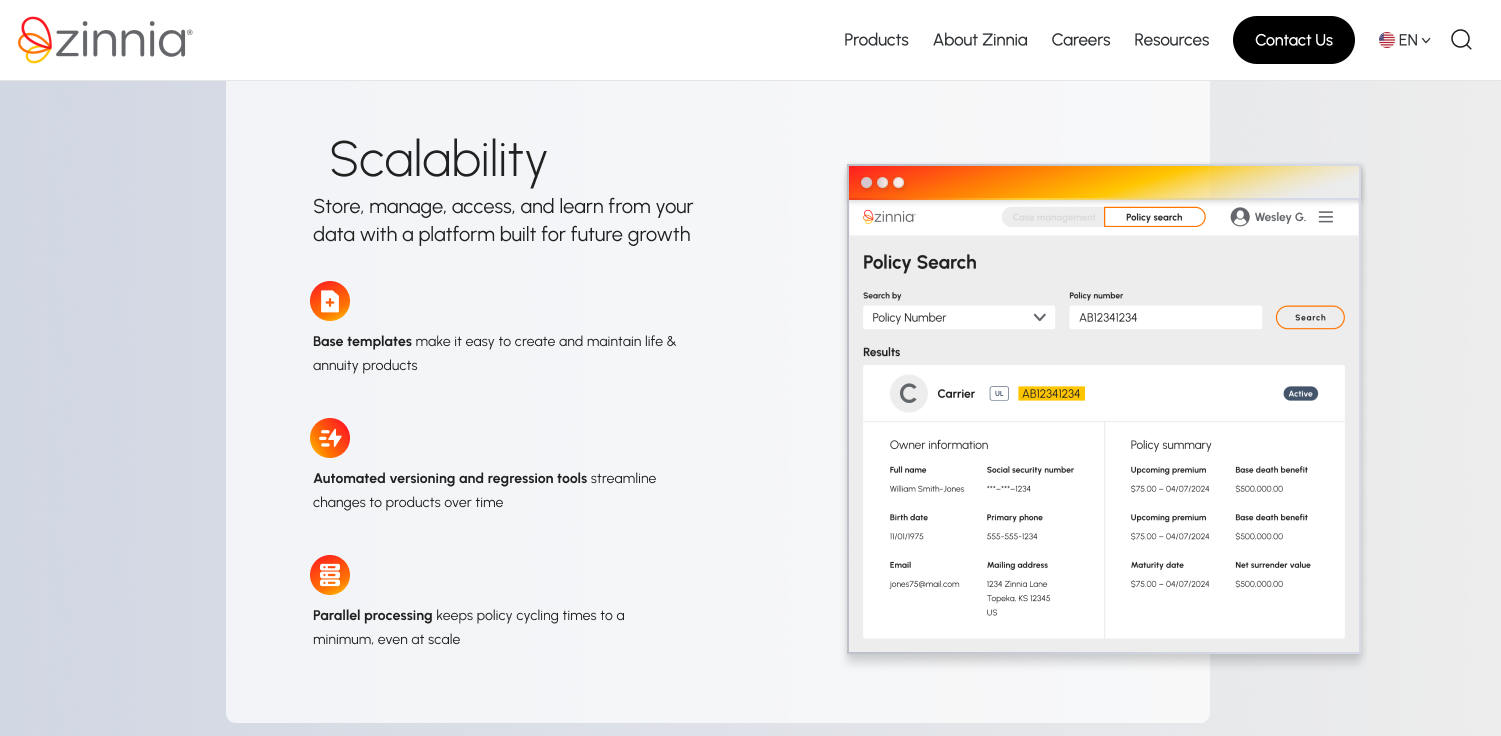Open the Products menu
Screen dimensions: 1501x736
coord(876,40)
